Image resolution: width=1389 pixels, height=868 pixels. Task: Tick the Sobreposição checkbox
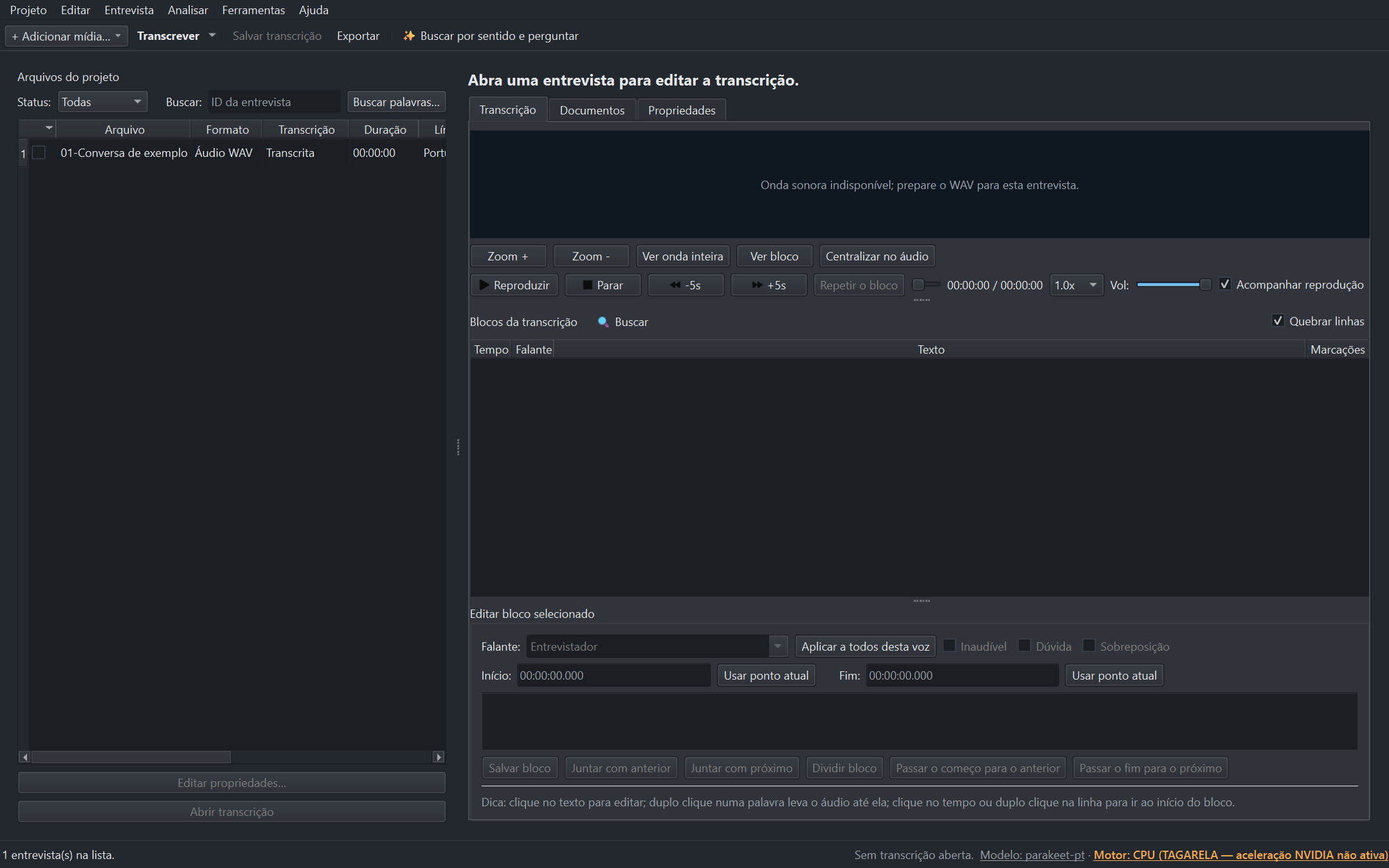[1089, 646]
